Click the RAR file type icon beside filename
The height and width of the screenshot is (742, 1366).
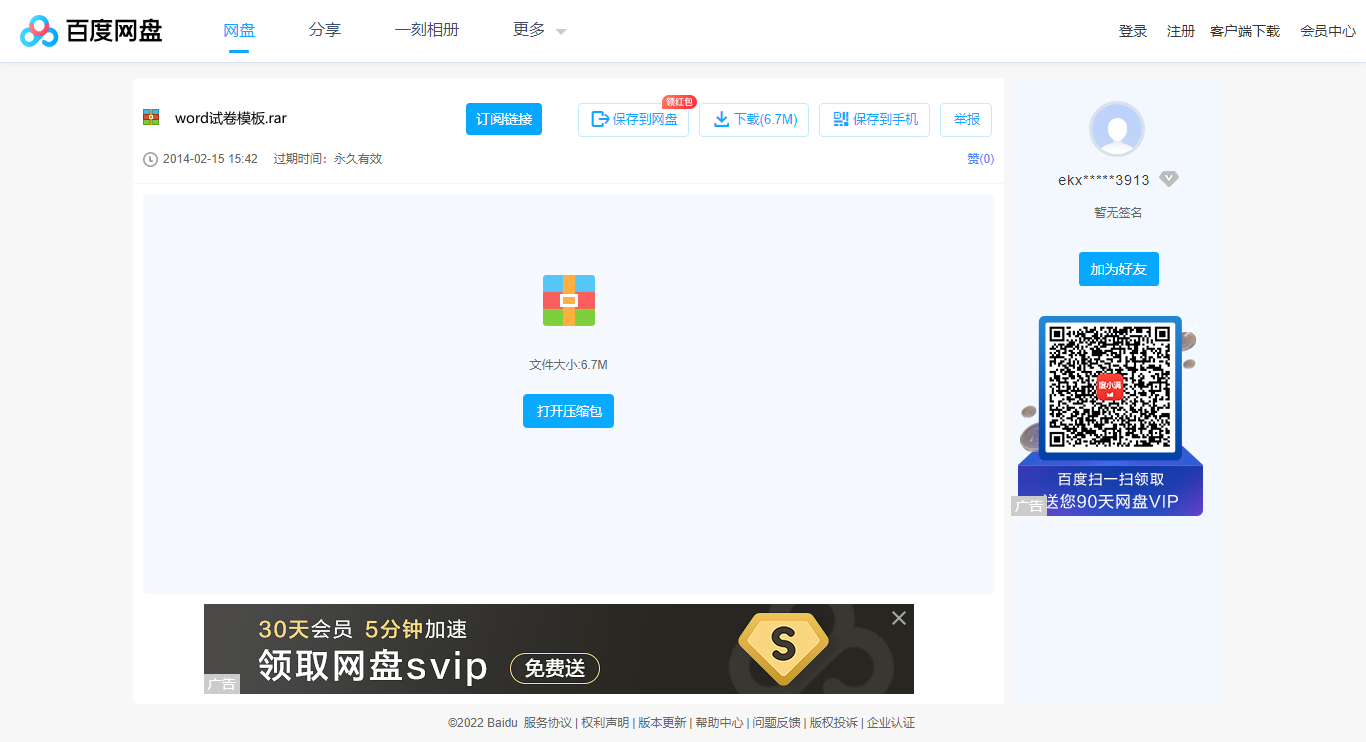click(x=152, y=117)
